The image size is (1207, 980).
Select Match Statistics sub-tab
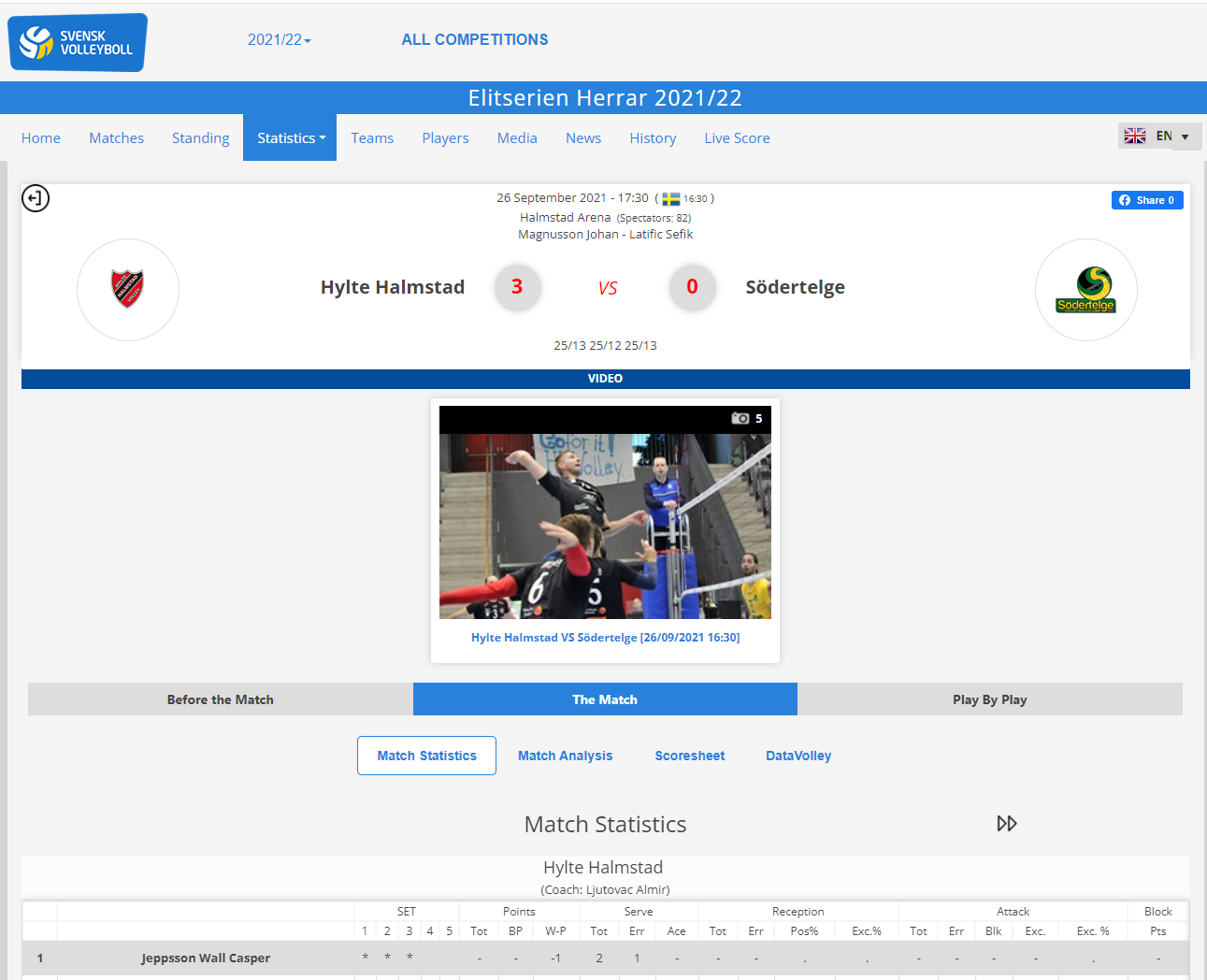point(426,756)
